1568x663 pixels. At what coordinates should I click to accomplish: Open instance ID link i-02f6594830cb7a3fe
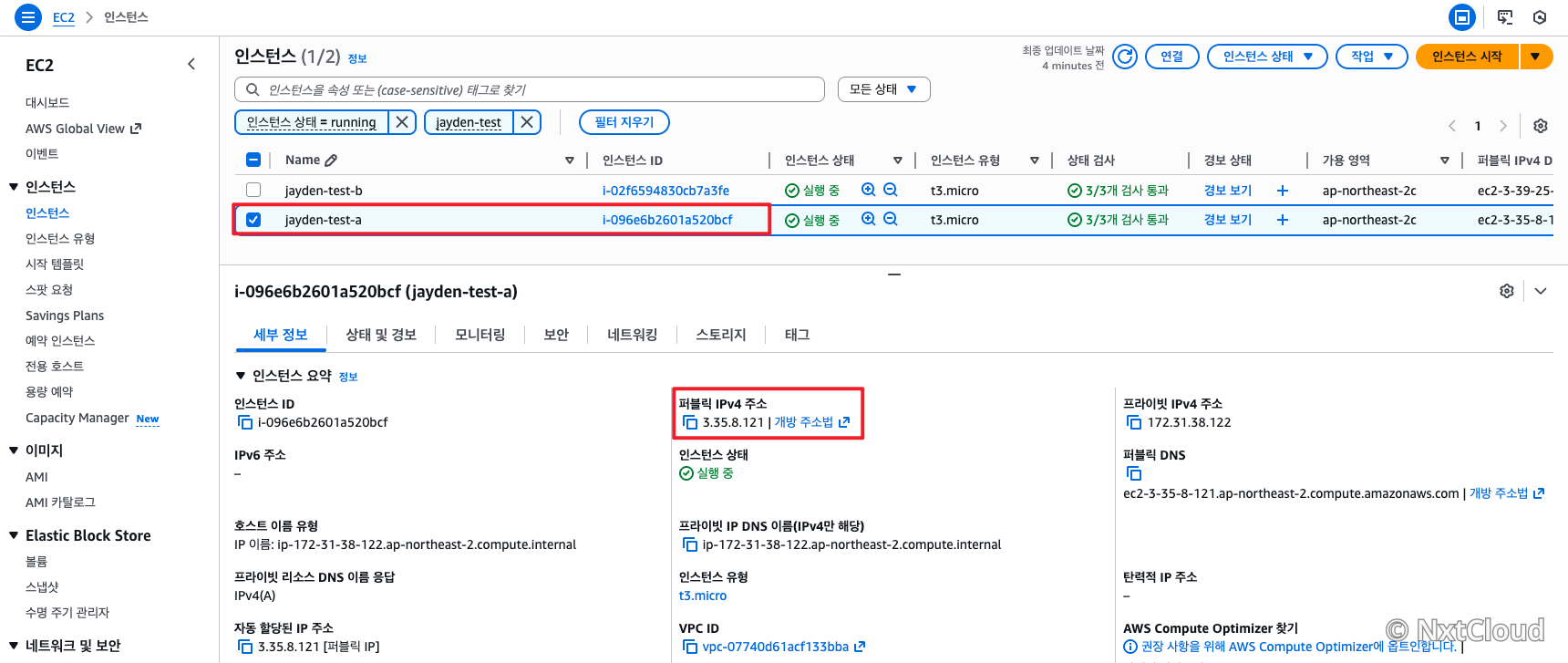coord(666,191)
